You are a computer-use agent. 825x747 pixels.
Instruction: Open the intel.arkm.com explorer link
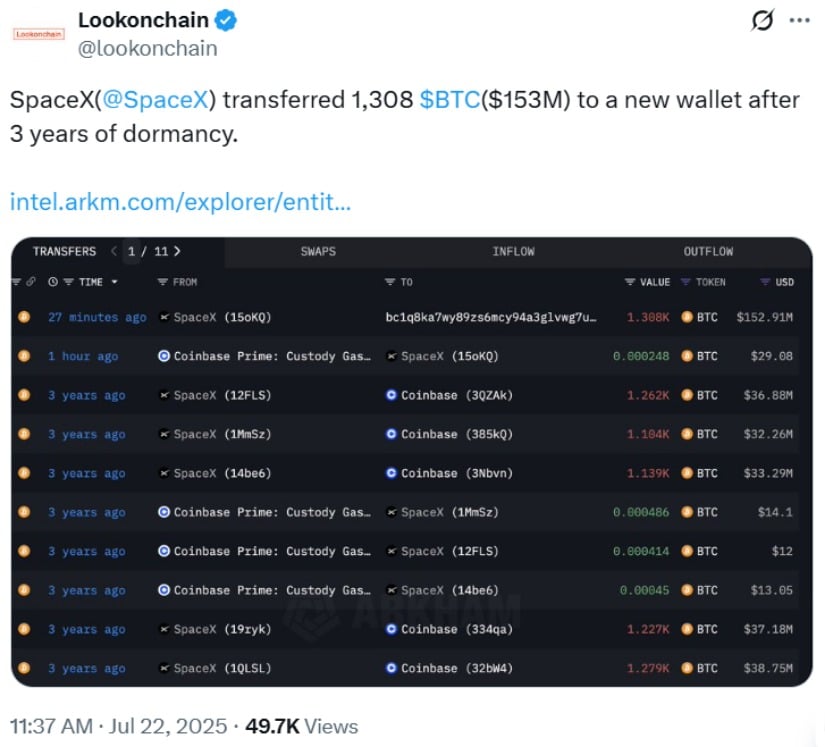[180, 201]
